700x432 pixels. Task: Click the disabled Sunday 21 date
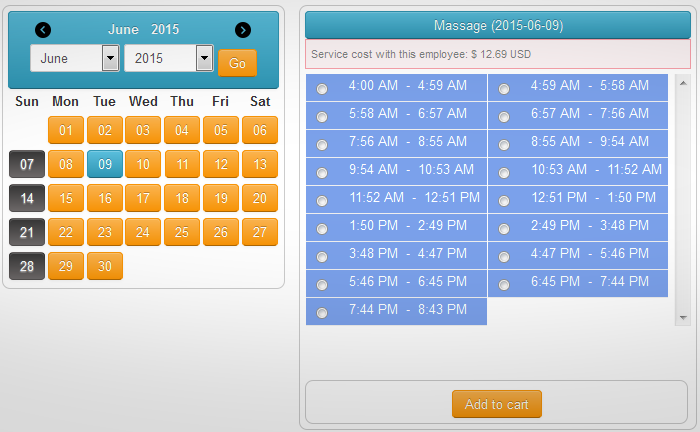click(27, 232)
